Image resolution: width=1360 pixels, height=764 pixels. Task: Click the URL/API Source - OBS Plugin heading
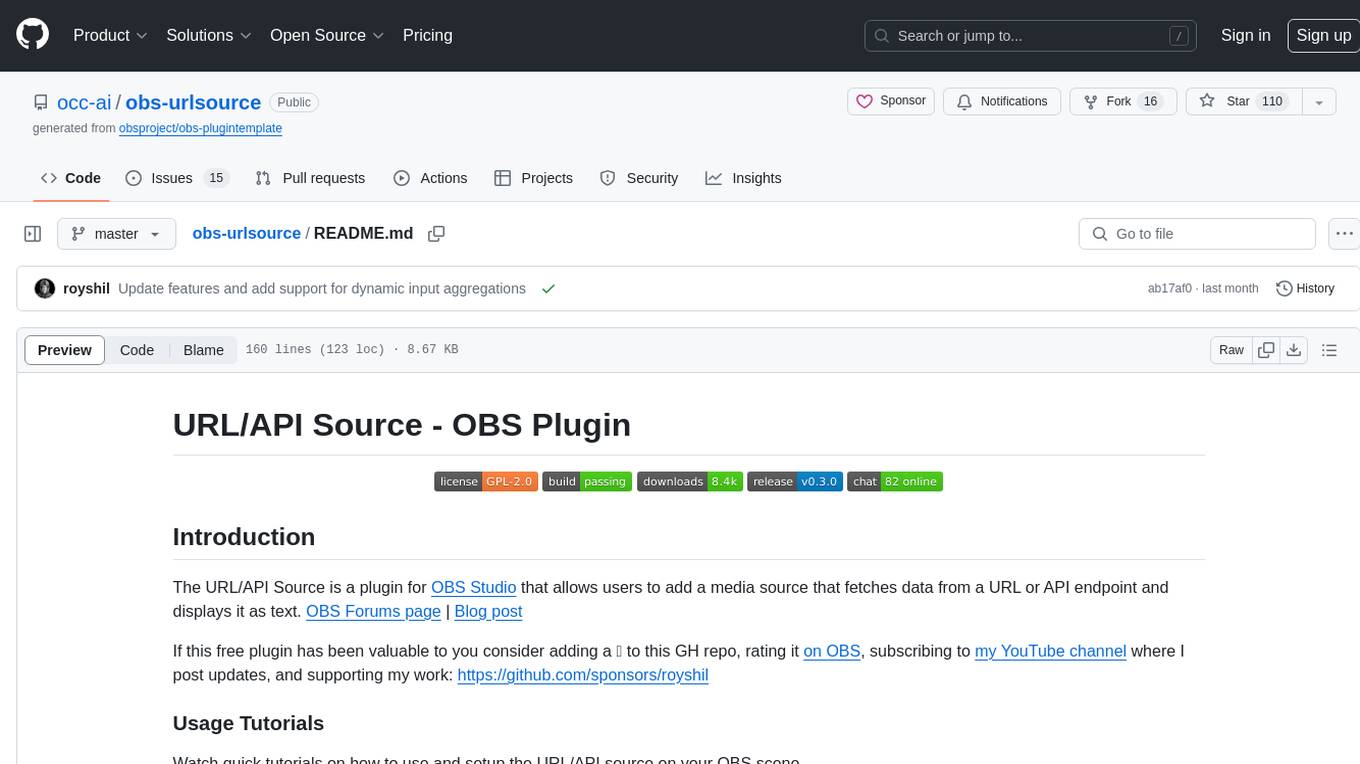402,424
